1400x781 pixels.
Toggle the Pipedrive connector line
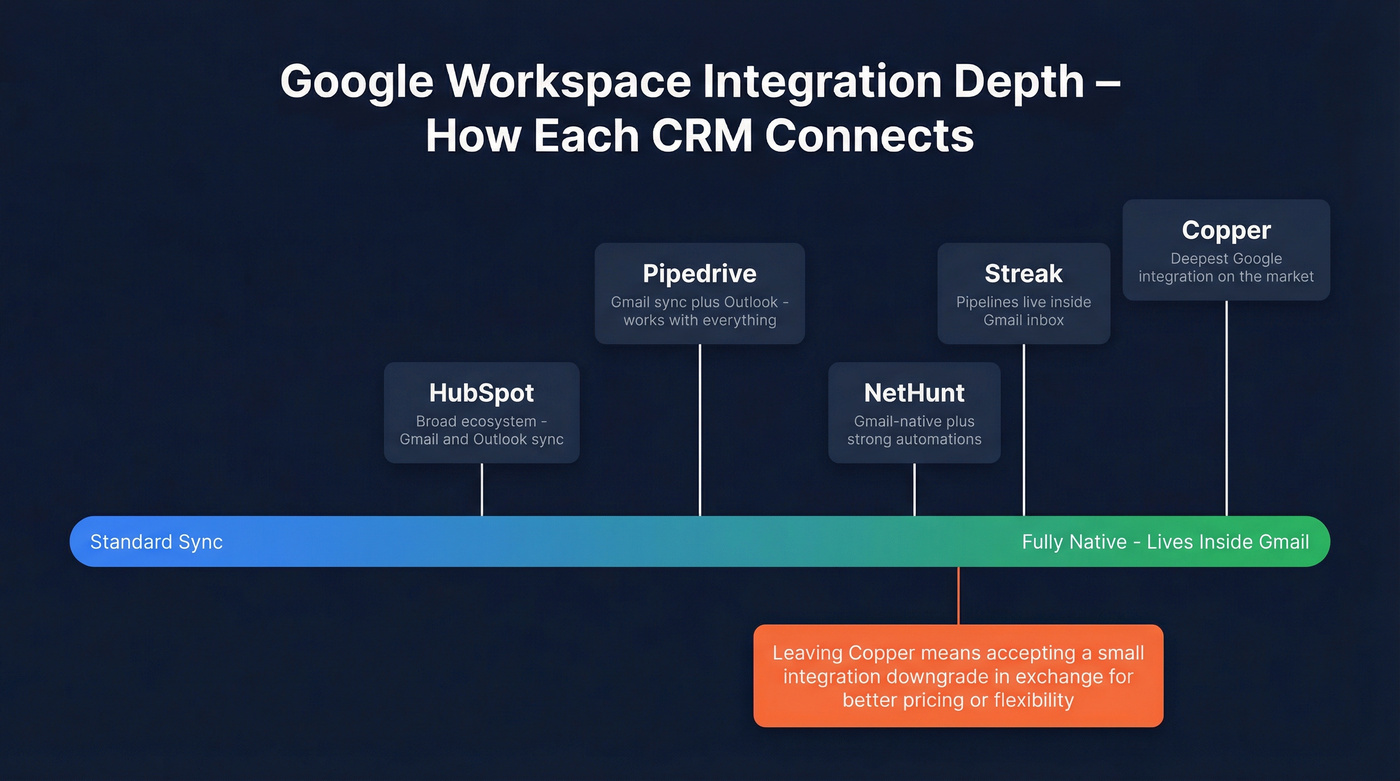(x=699, y=430)
